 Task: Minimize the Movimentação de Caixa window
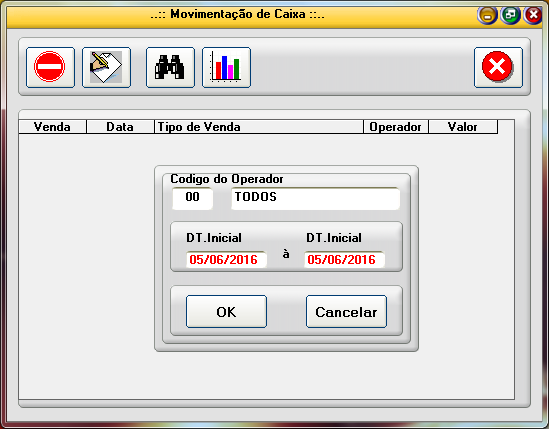[x=487, y=15]
